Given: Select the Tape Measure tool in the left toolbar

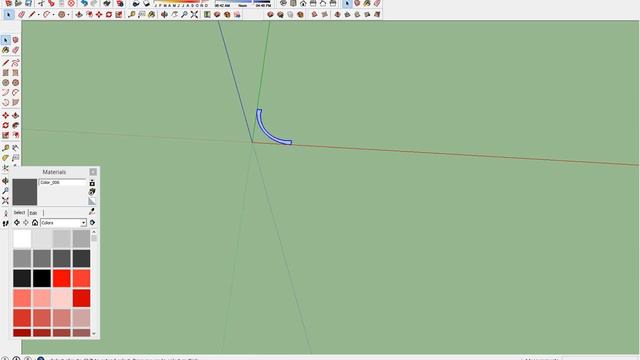Looking at the screenshot, I should [5, 148].
